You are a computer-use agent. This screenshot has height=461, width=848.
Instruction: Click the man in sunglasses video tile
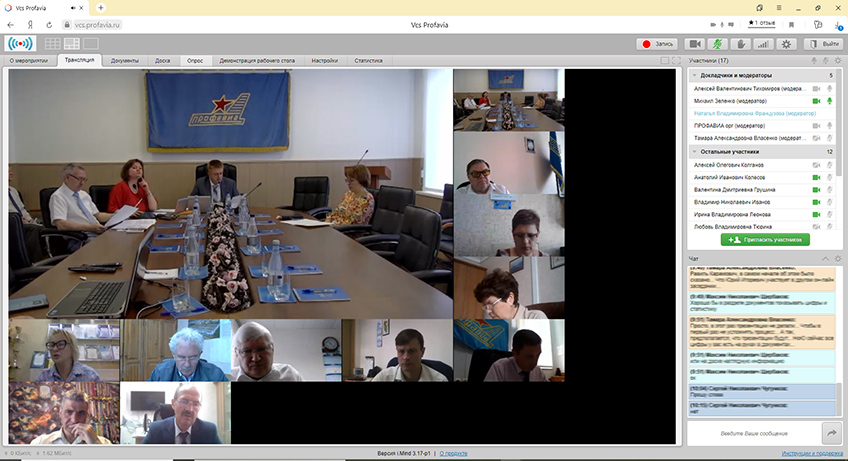(x=509, y=163)
